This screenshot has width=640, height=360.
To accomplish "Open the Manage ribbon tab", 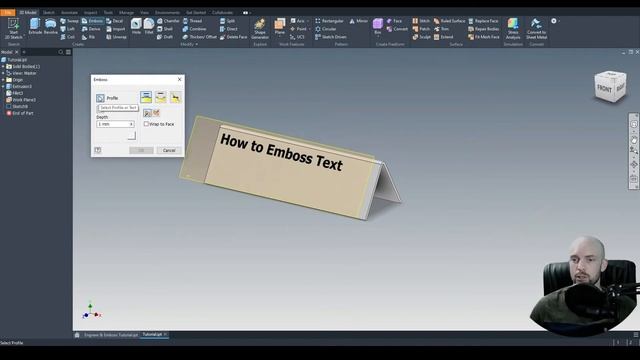I will pyautogui.click(x=126, y=13).
